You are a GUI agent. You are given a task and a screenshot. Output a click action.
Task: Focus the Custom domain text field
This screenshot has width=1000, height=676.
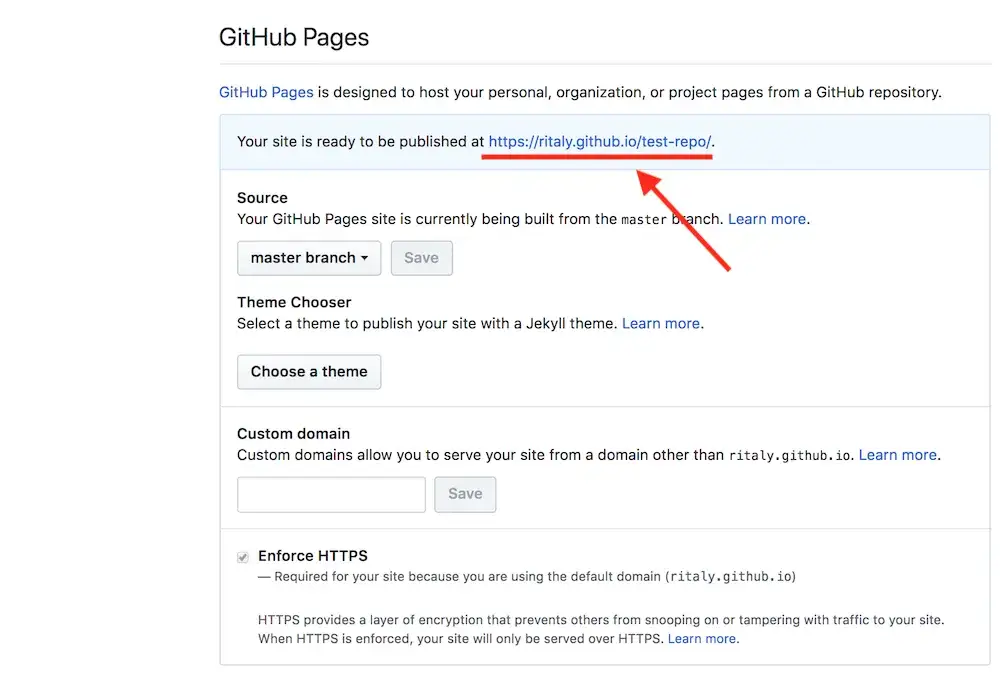(x=331, y=494)
